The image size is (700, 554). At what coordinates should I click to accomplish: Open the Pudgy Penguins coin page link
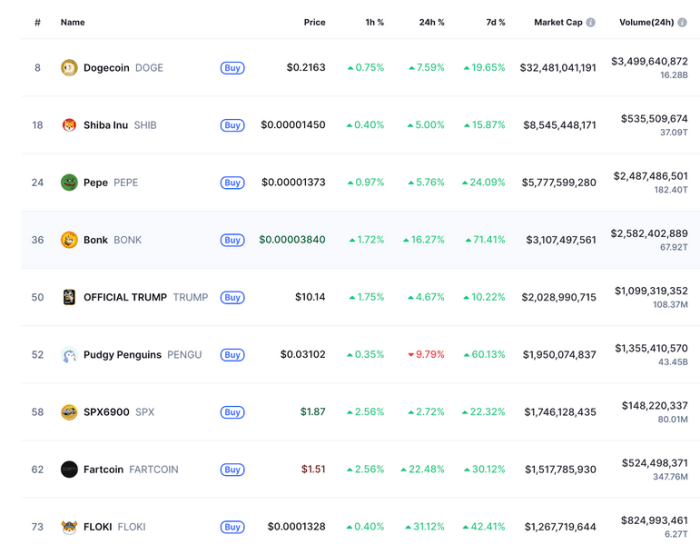(x=122, y=355)
